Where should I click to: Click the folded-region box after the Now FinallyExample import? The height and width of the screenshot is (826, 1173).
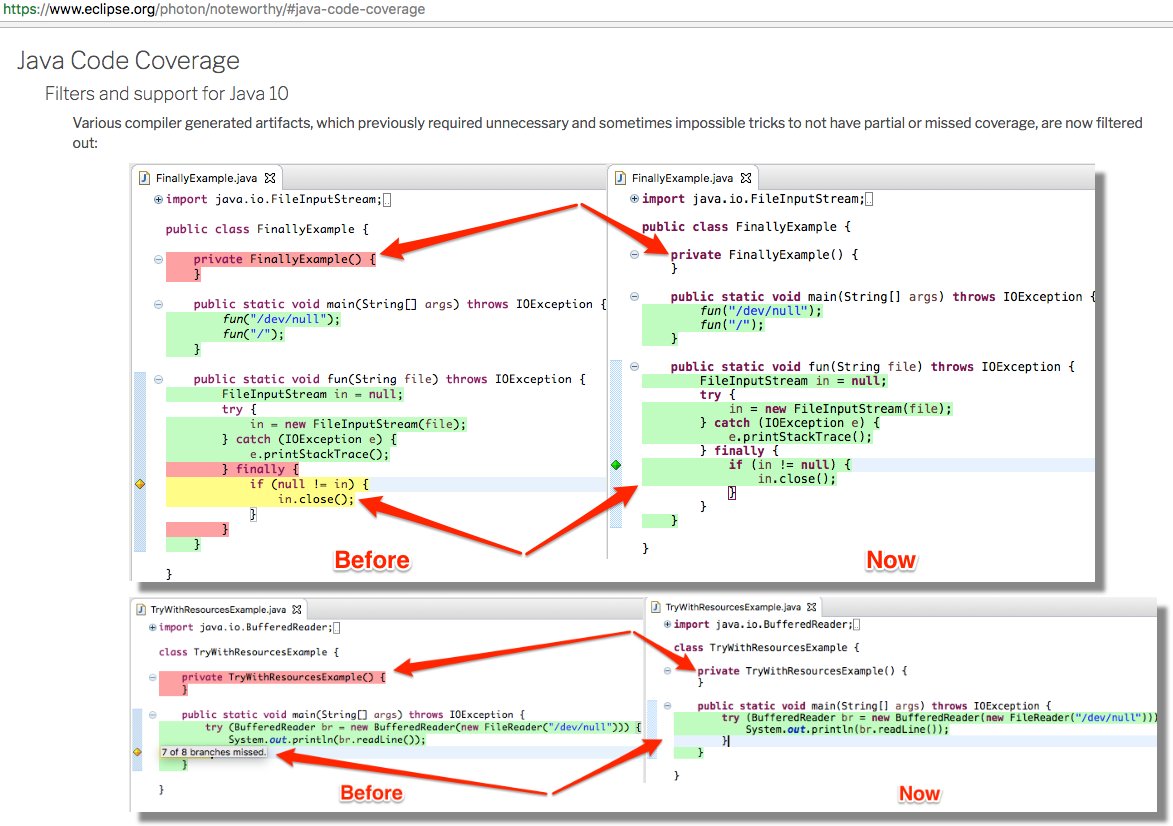869,198
